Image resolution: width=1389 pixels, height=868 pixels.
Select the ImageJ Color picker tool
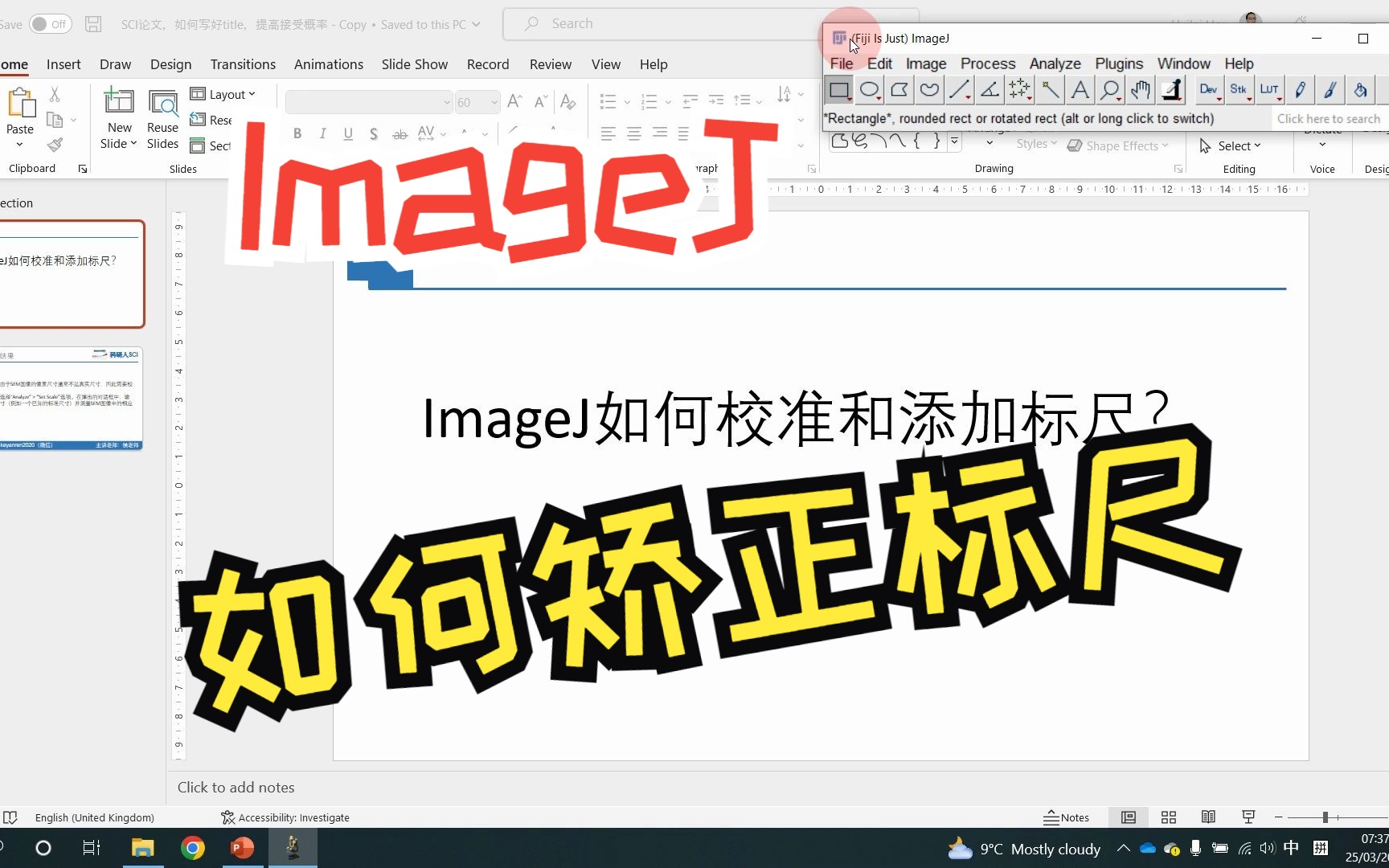[1171, 90]
